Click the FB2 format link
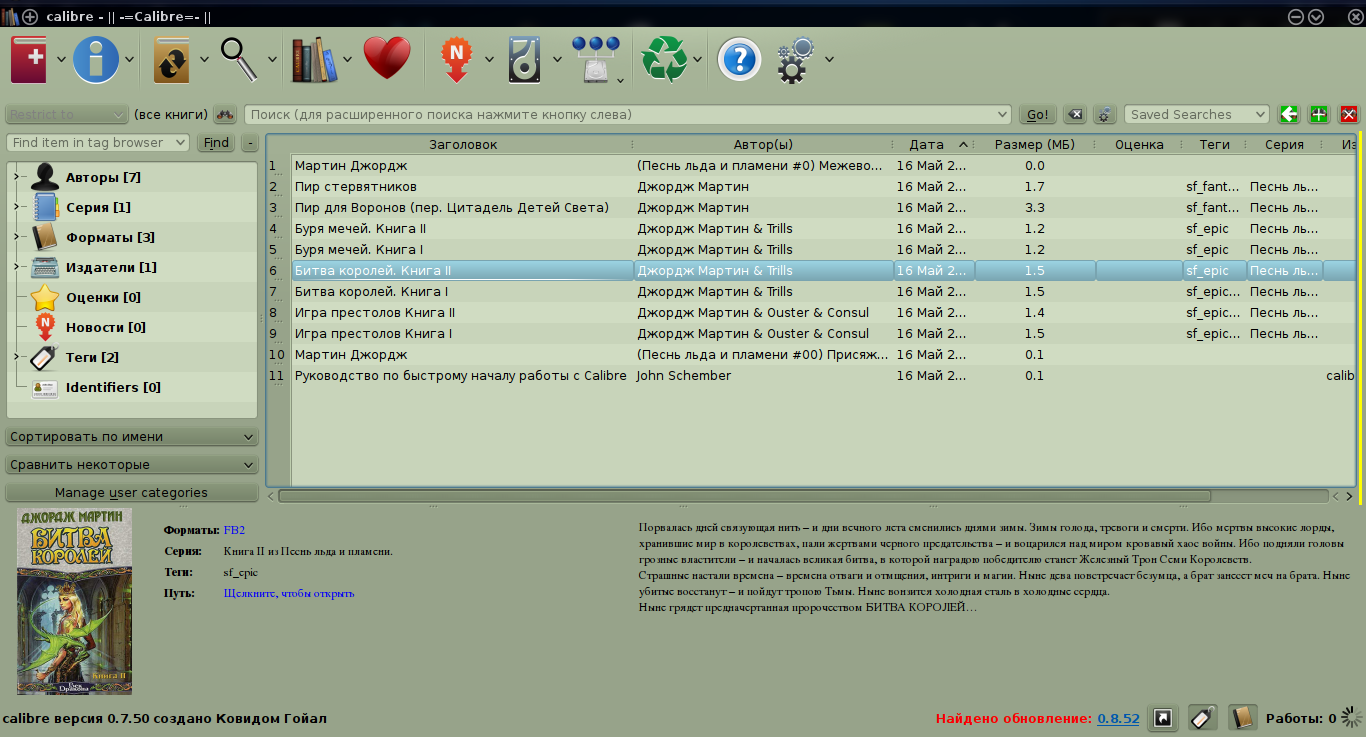1366x737 pixels. (234, 530)
